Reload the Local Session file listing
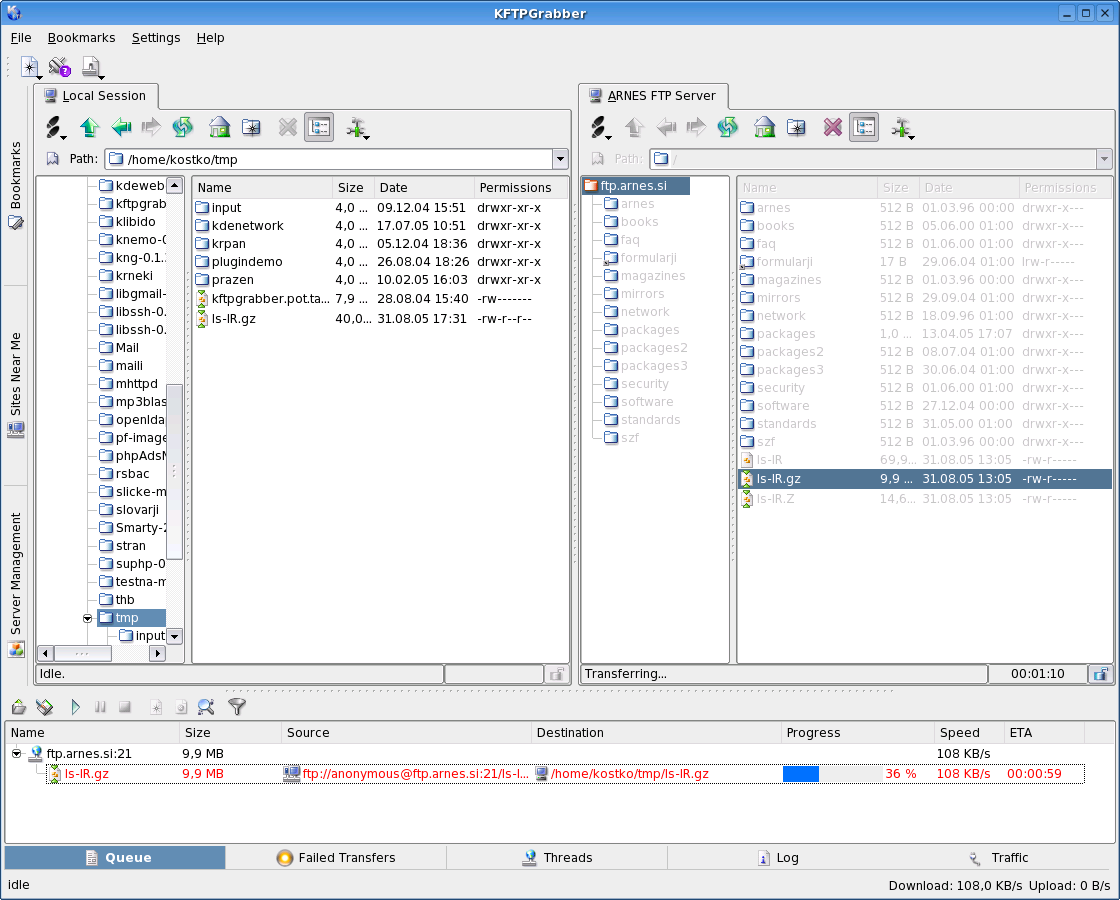 tap(183, 127)
